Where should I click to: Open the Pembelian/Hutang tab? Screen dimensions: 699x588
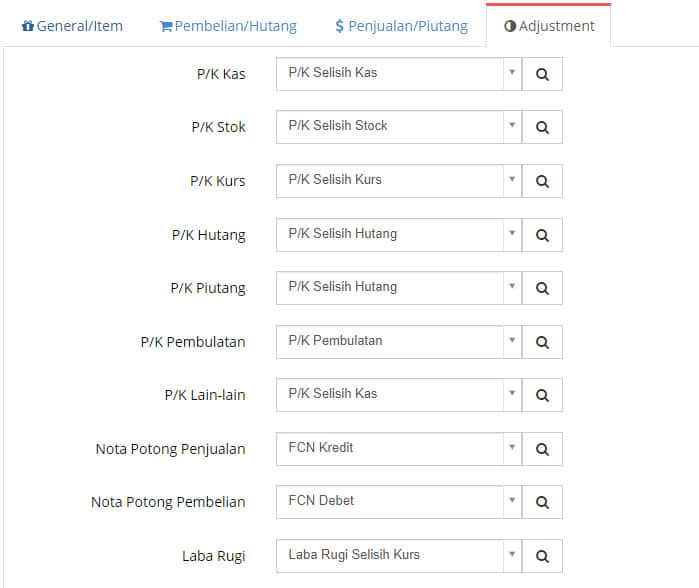[x=228, y=26]
